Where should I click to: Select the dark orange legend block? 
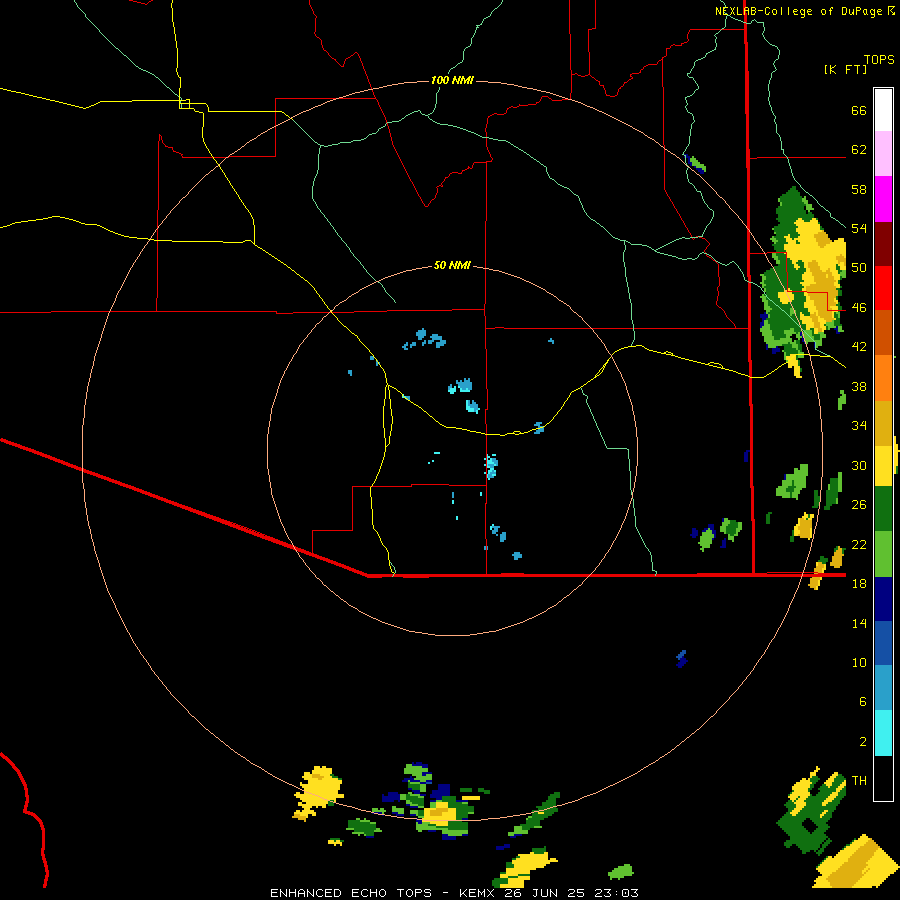click(883, 333)
